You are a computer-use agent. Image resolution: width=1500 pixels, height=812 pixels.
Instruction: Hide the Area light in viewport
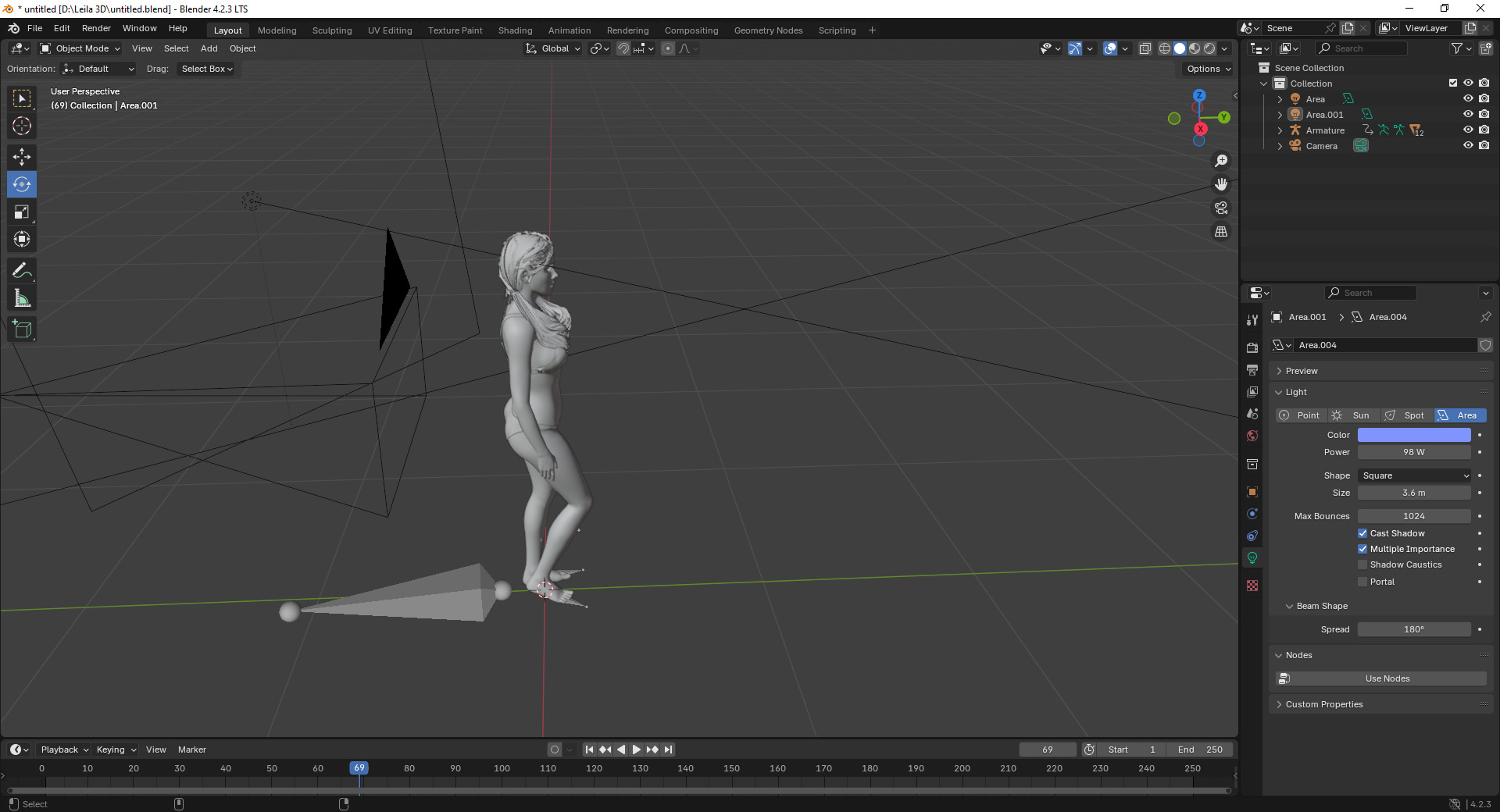click(1468, 99)
